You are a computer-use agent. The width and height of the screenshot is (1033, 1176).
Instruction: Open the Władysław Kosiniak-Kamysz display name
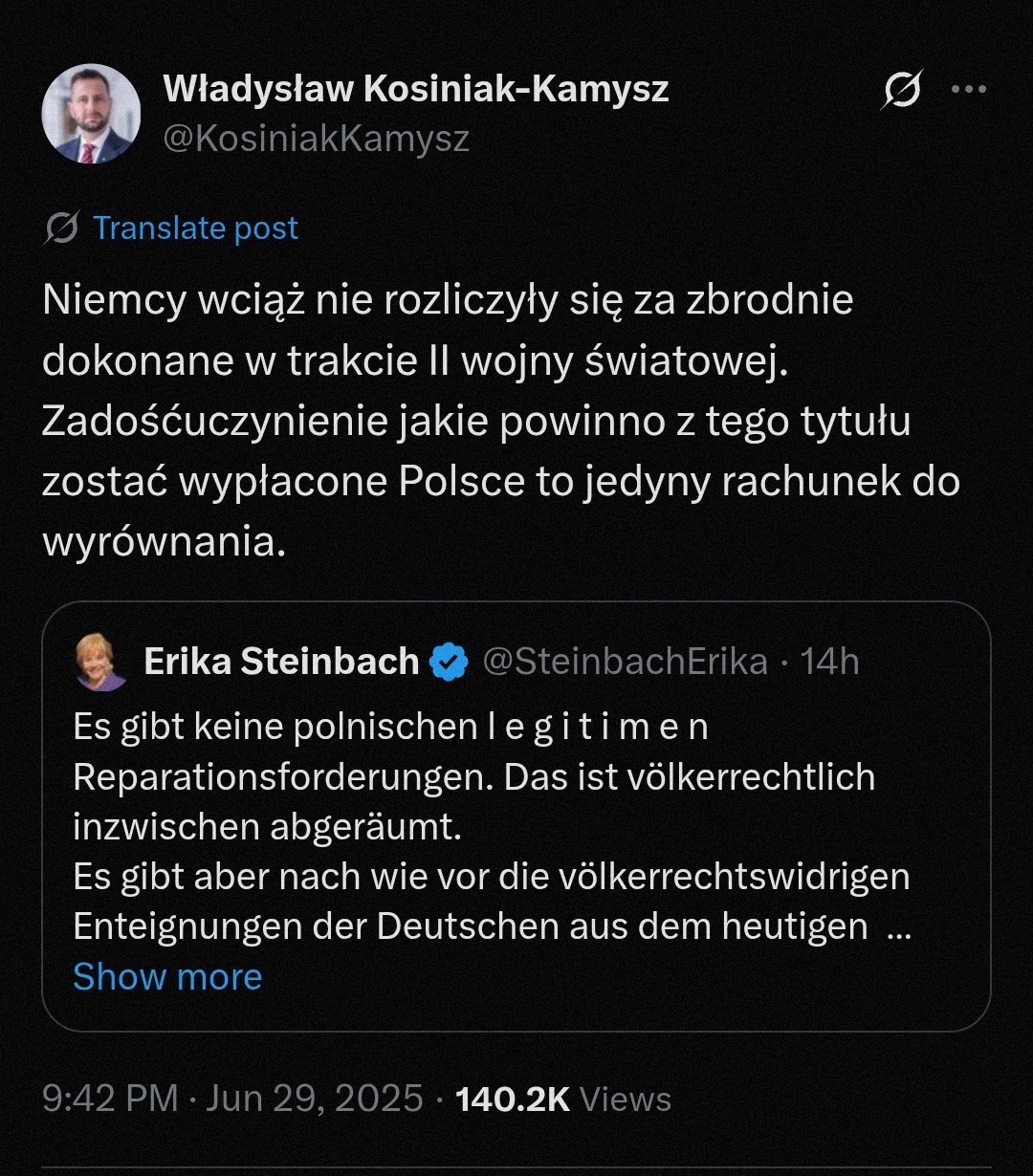coord(416,89)
